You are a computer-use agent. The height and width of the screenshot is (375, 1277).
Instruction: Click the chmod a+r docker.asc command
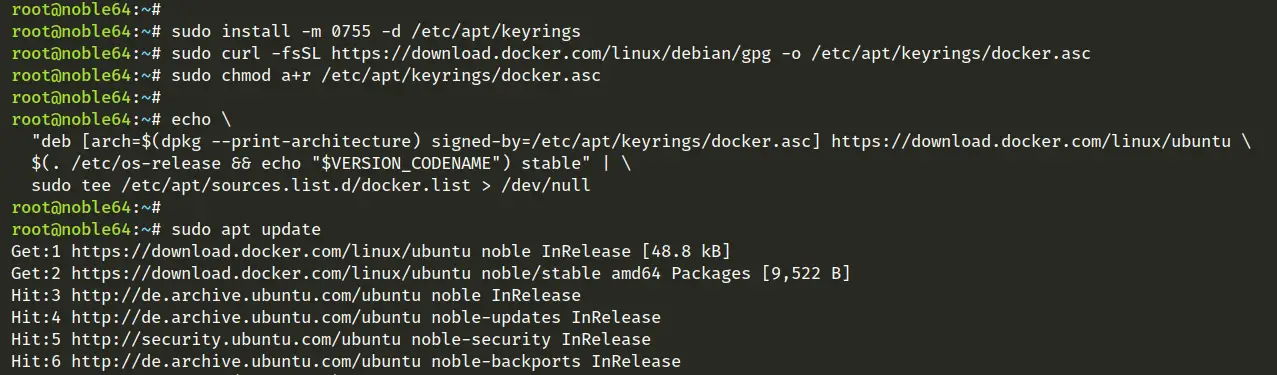(387, 75)
